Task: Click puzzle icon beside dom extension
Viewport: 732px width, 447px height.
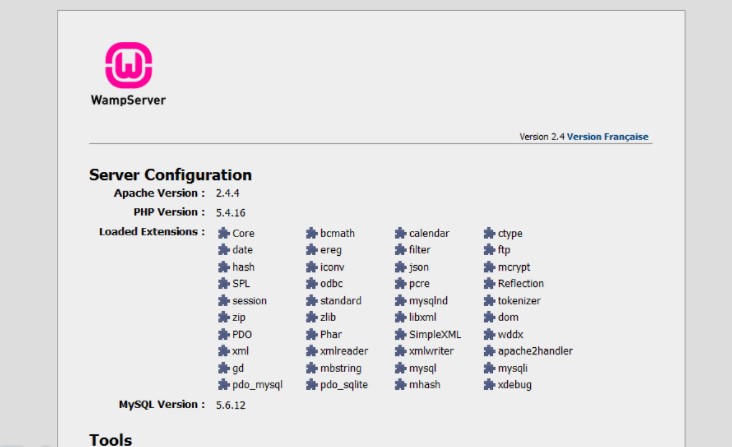Action: point(489,317)
